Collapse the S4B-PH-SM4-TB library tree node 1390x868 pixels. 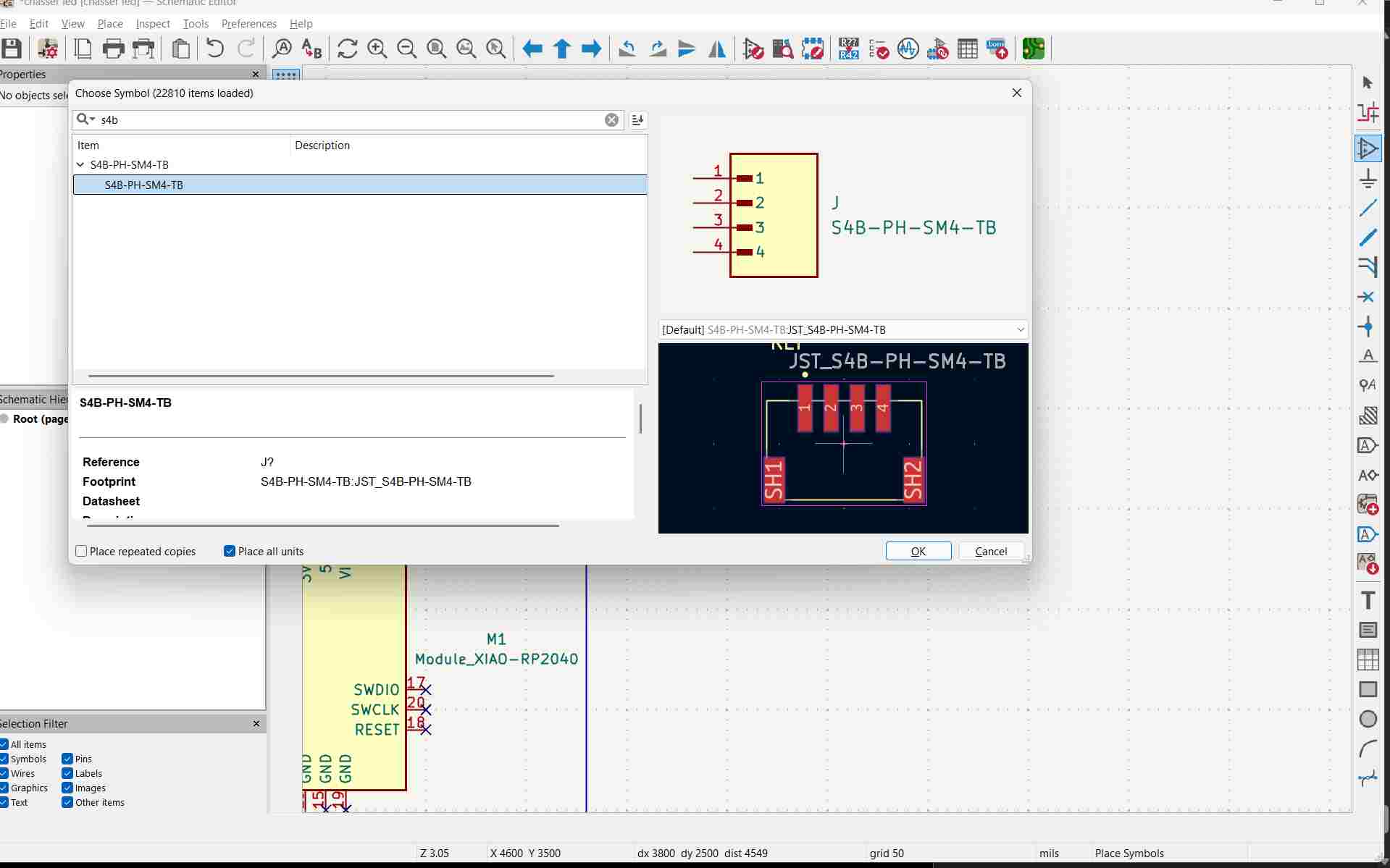pyautogui.click(x=80, y=165)
